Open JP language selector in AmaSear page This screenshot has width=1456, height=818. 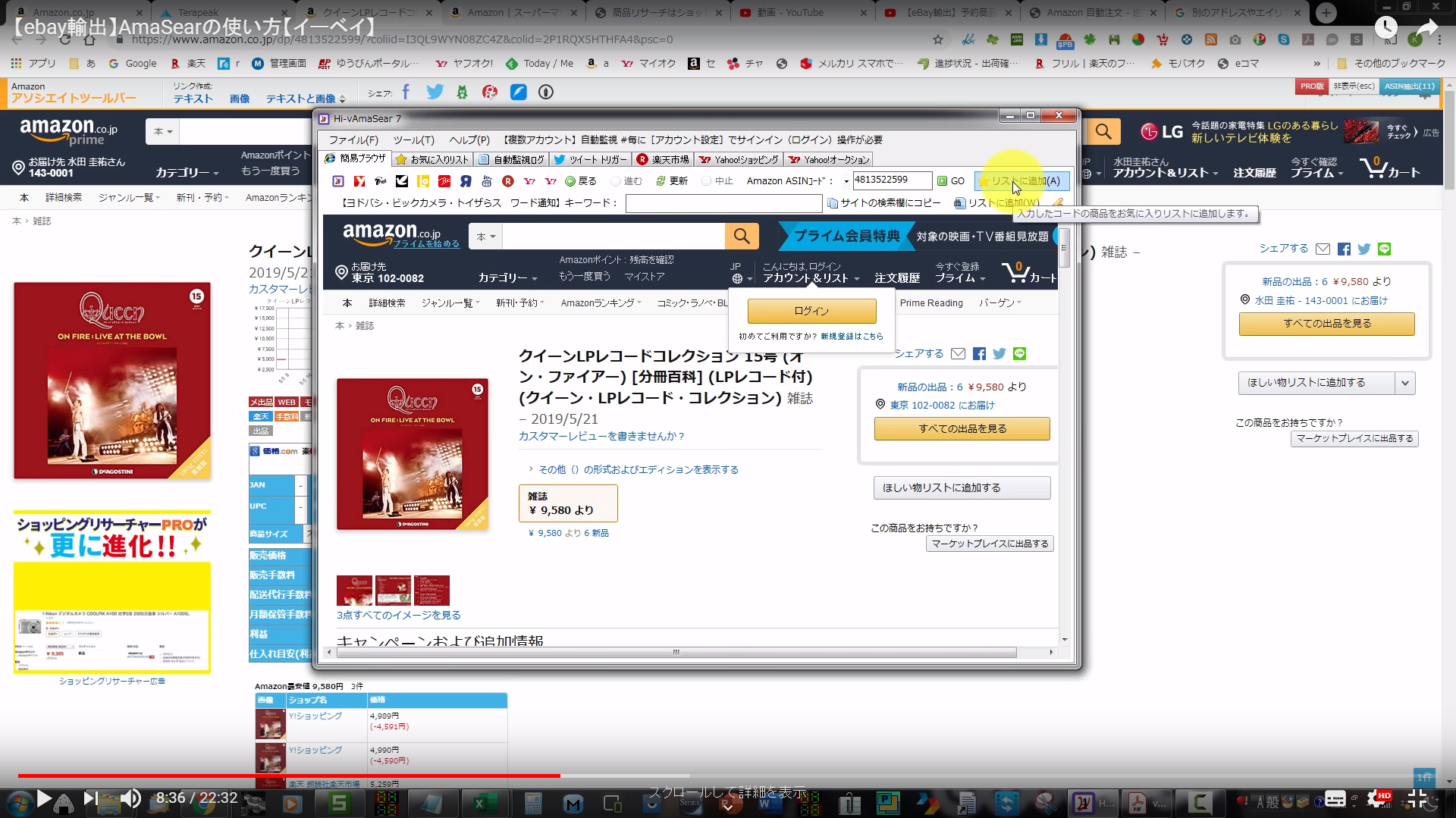(x=741, y=273)
